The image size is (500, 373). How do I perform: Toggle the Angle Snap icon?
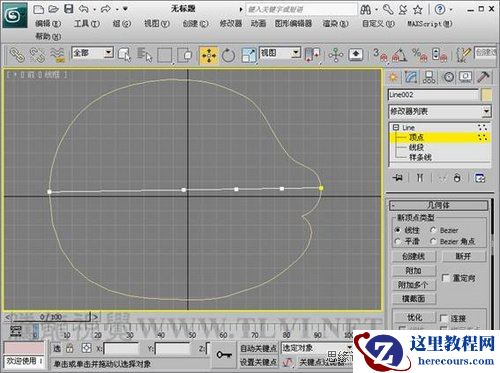point(400,55)
